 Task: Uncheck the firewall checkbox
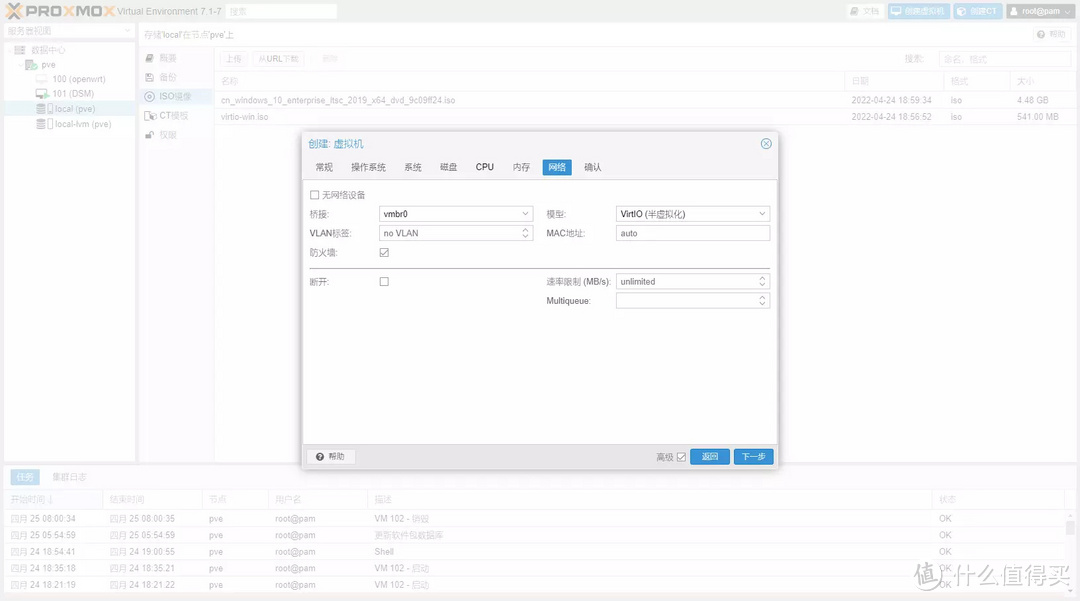[x=384, y=253]
